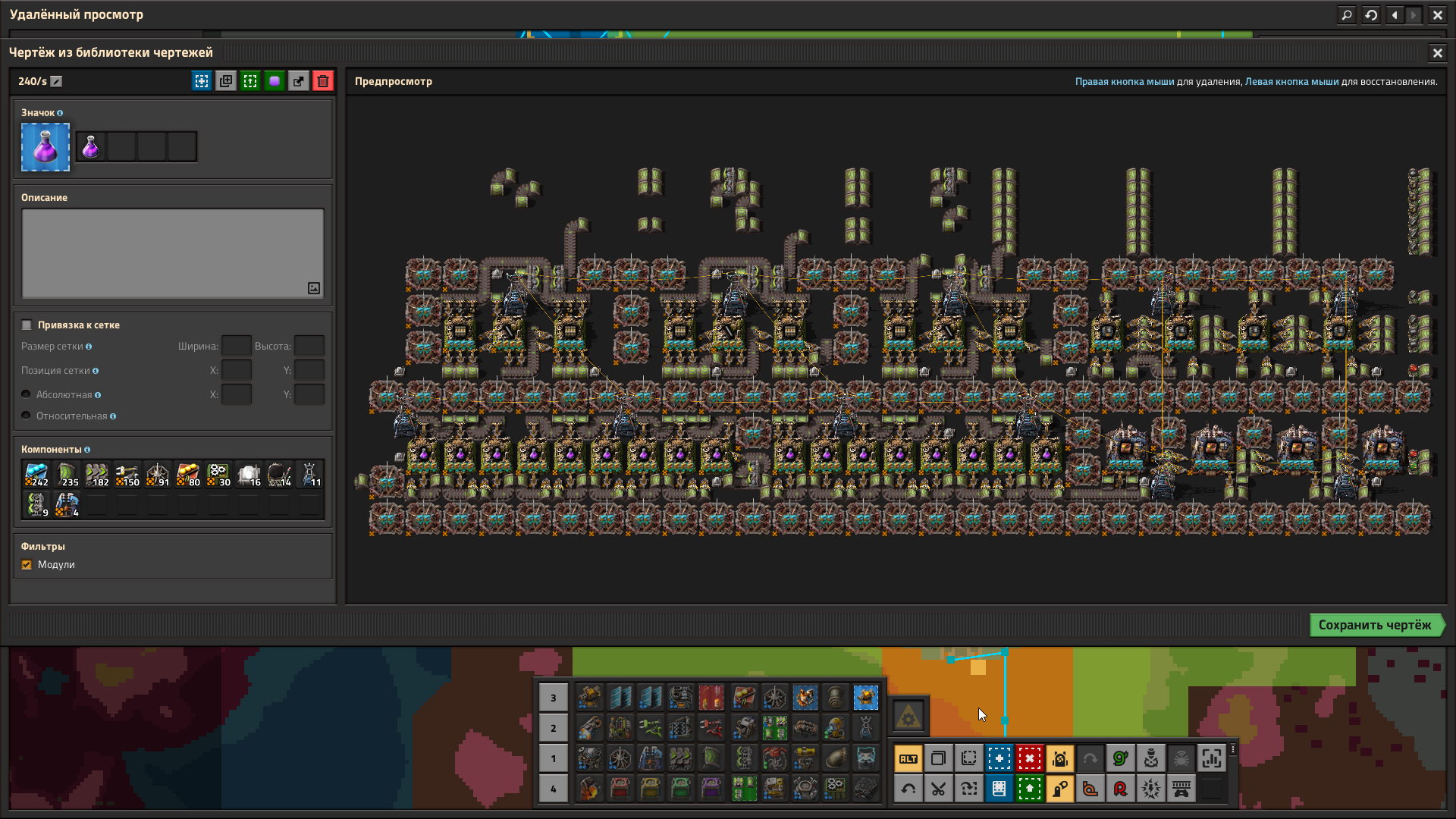Toggle the personal roboport shortcut
Viewport: 1456px width, 819px height.
(x=1060, y=758)
